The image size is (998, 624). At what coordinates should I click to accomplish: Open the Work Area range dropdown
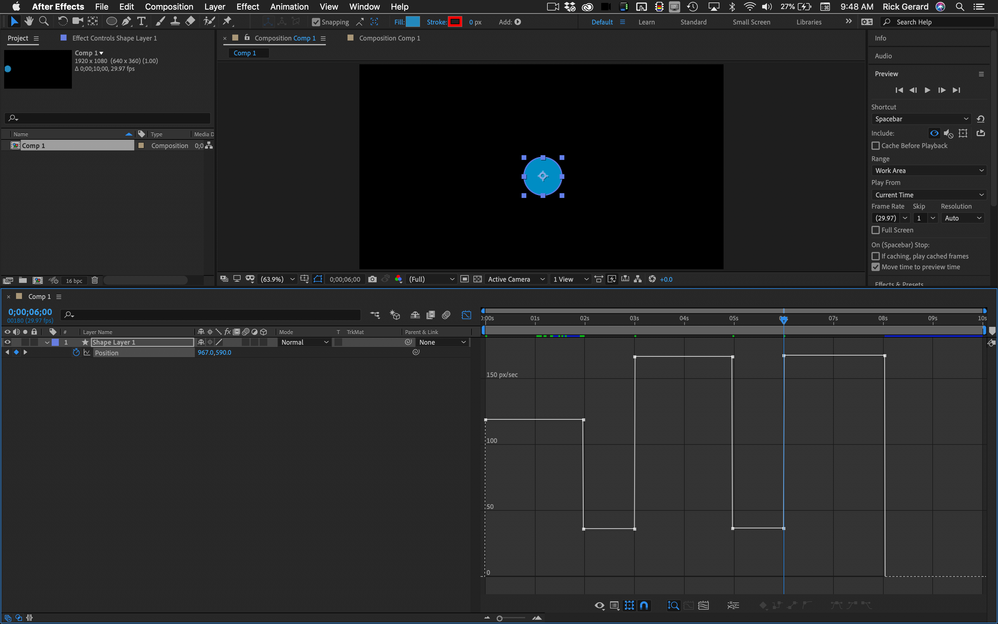pos(929,171)
